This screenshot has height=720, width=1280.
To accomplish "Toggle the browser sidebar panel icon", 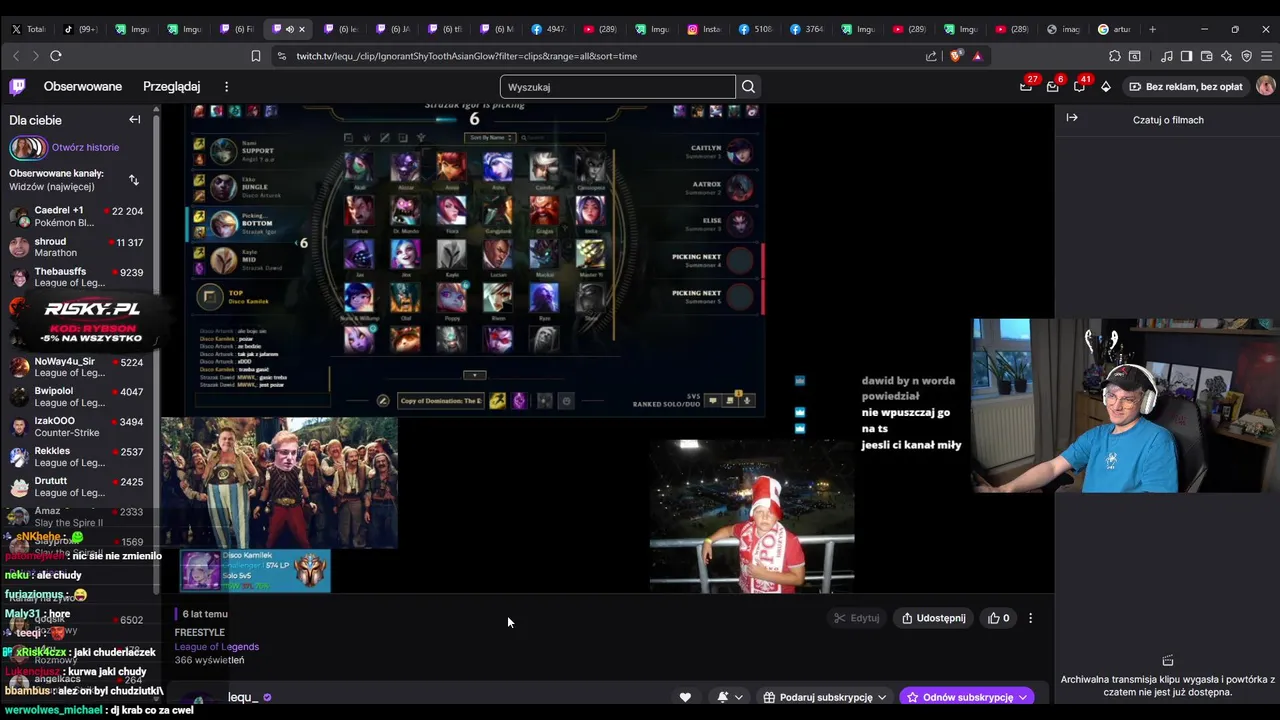I will pos(1187,56).
